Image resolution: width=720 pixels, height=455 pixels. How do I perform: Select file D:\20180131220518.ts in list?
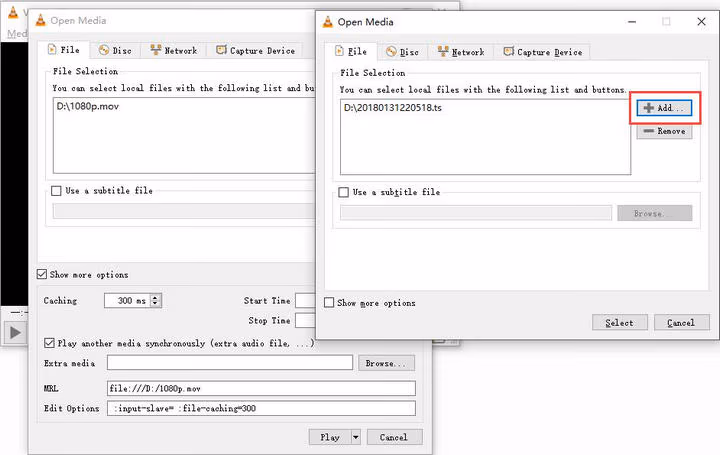coord(393,108)
